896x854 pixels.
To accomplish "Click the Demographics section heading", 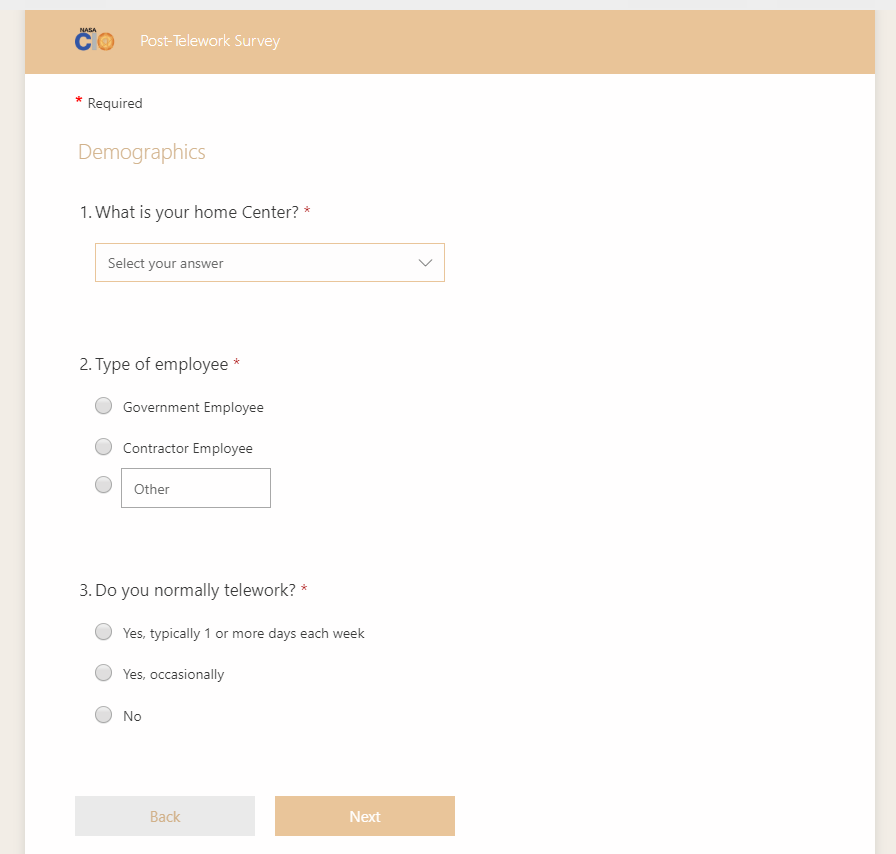I will pyautogui.click(x=142, y=152).
